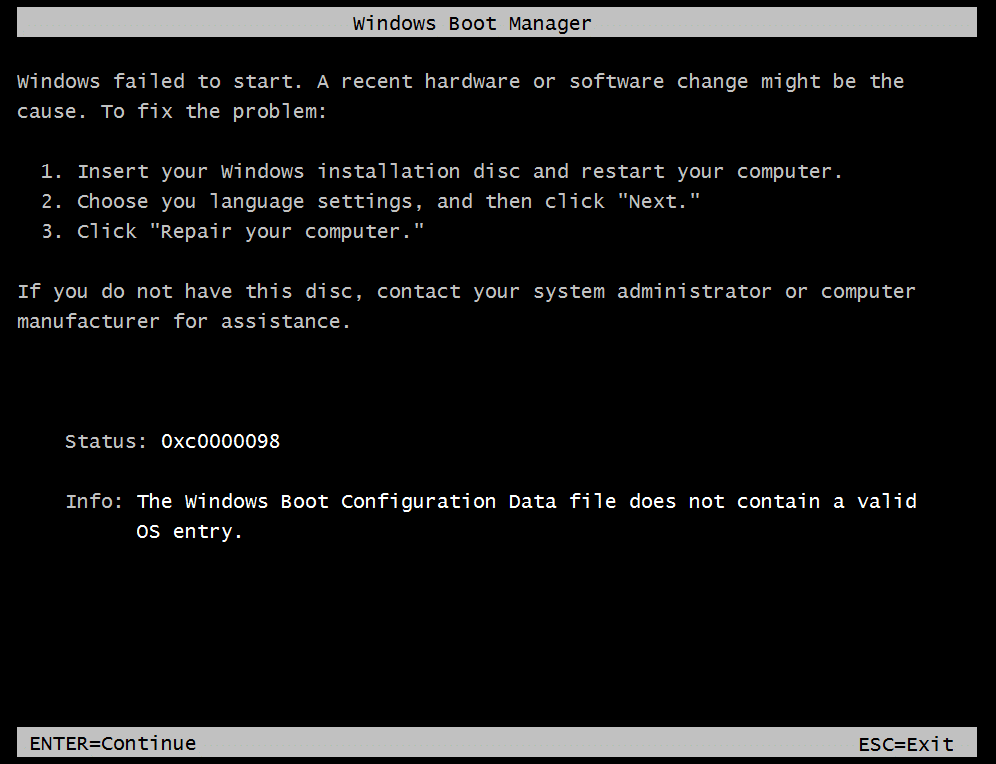The width and height of the screenshot is (996, 764).
Task: Click "To fix the problem:" text
Action: (x=214, y=111)
